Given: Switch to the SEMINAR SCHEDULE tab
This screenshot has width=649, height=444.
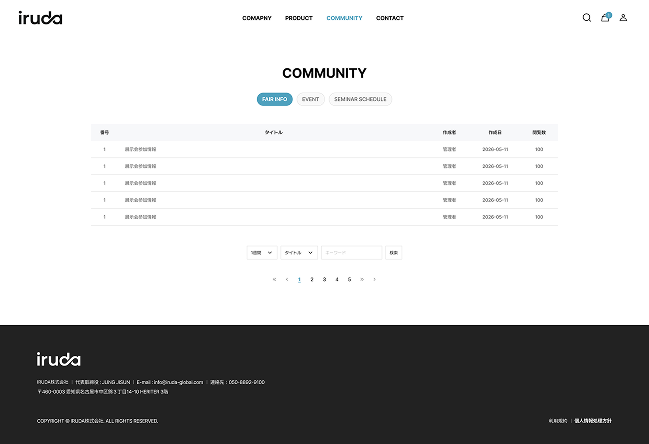Looking at the screenshot, I should tap(360, 99).
